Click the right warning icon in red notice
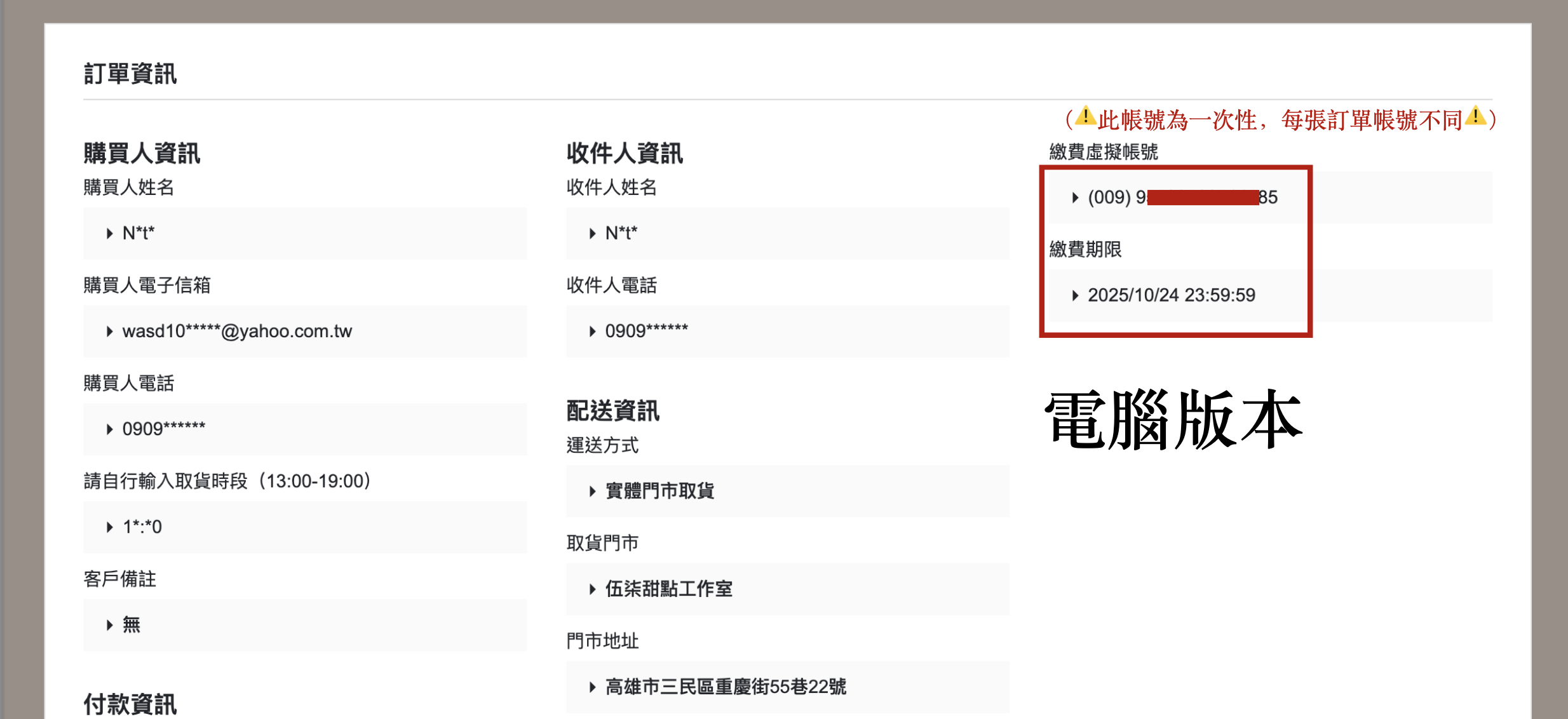This screenshot has height=719, width=1568. tap(1475, 116)
